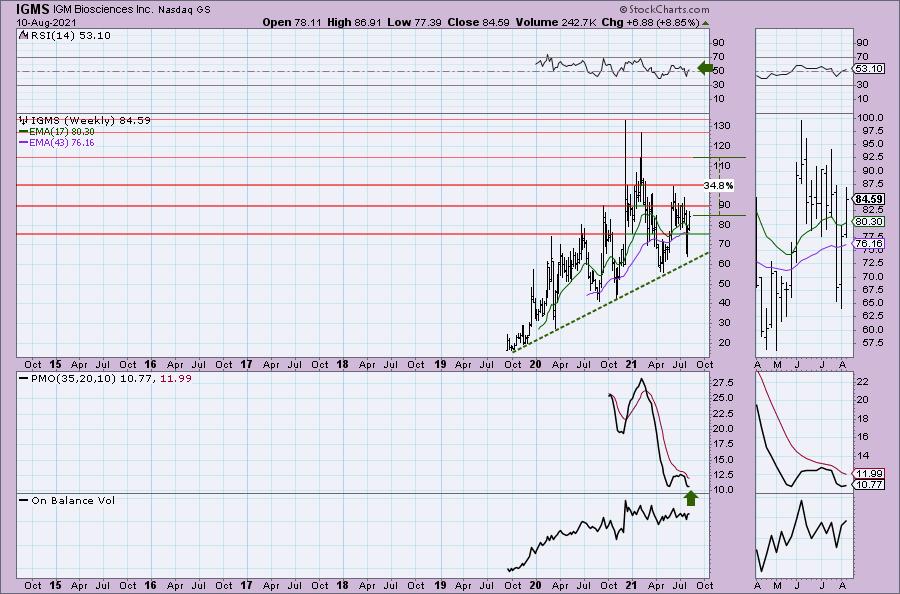The image size is (900, 594).
Task: Click the EMA(17) 80.30 legend entry
Action: tap(57, 132)
